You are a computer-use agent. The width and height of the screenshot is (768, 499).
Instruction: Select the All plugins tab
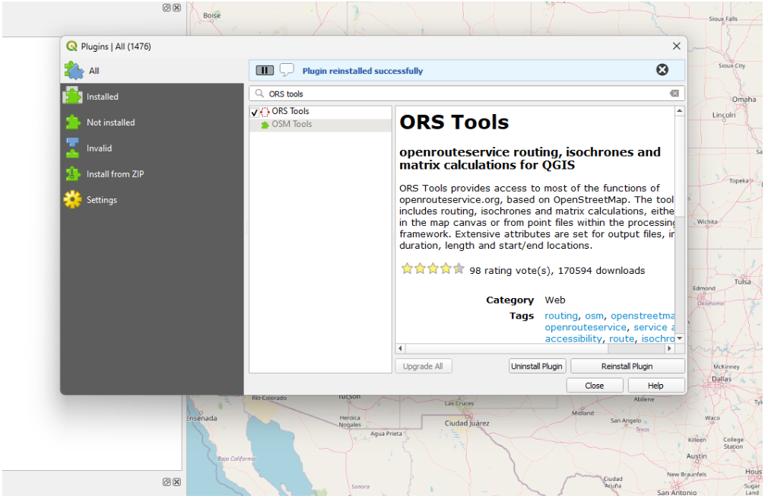tap(152, 71)
